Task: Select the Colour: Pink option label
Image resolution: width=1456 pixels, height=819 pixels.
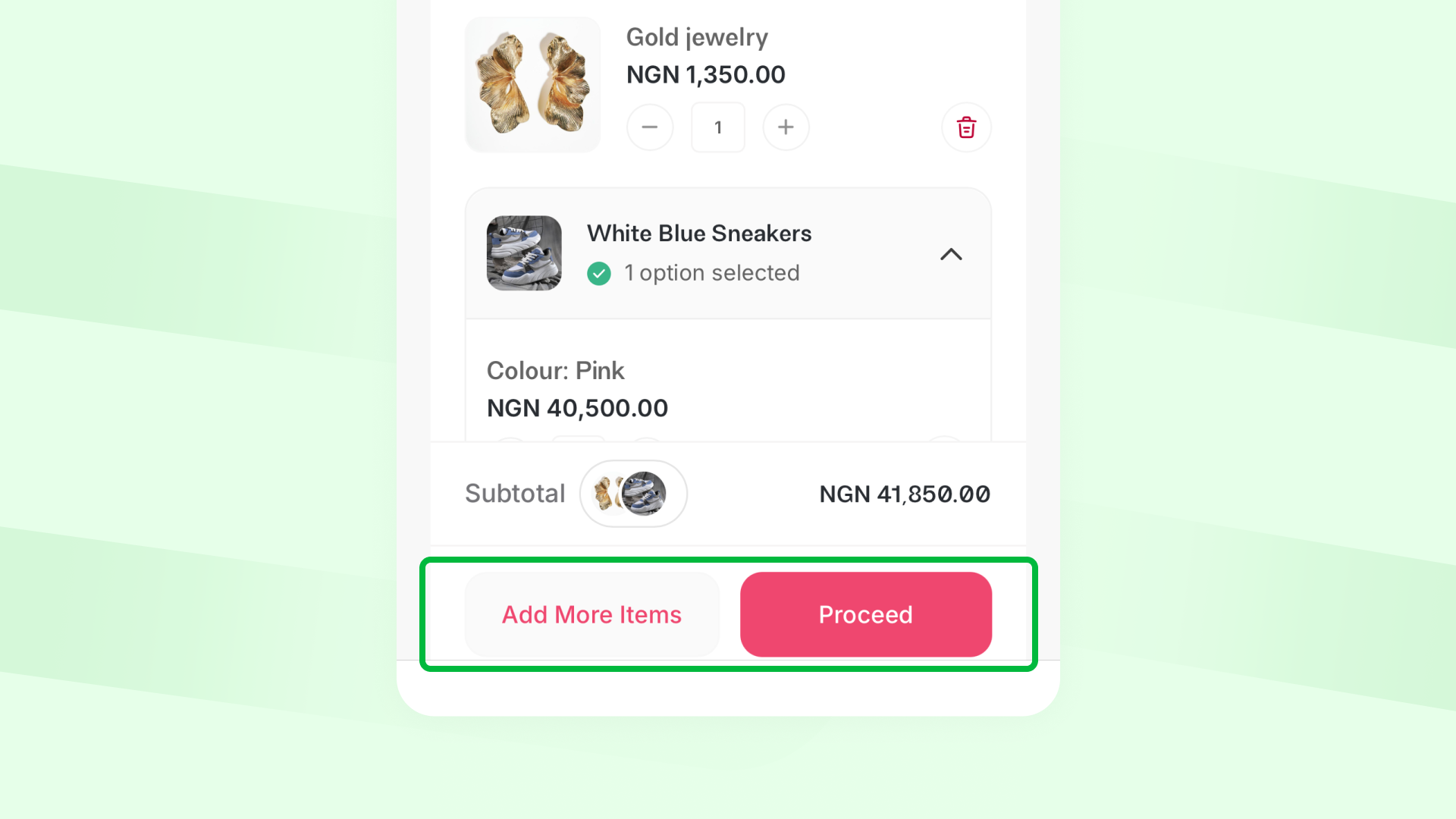Action: click(x=555, y=371)
